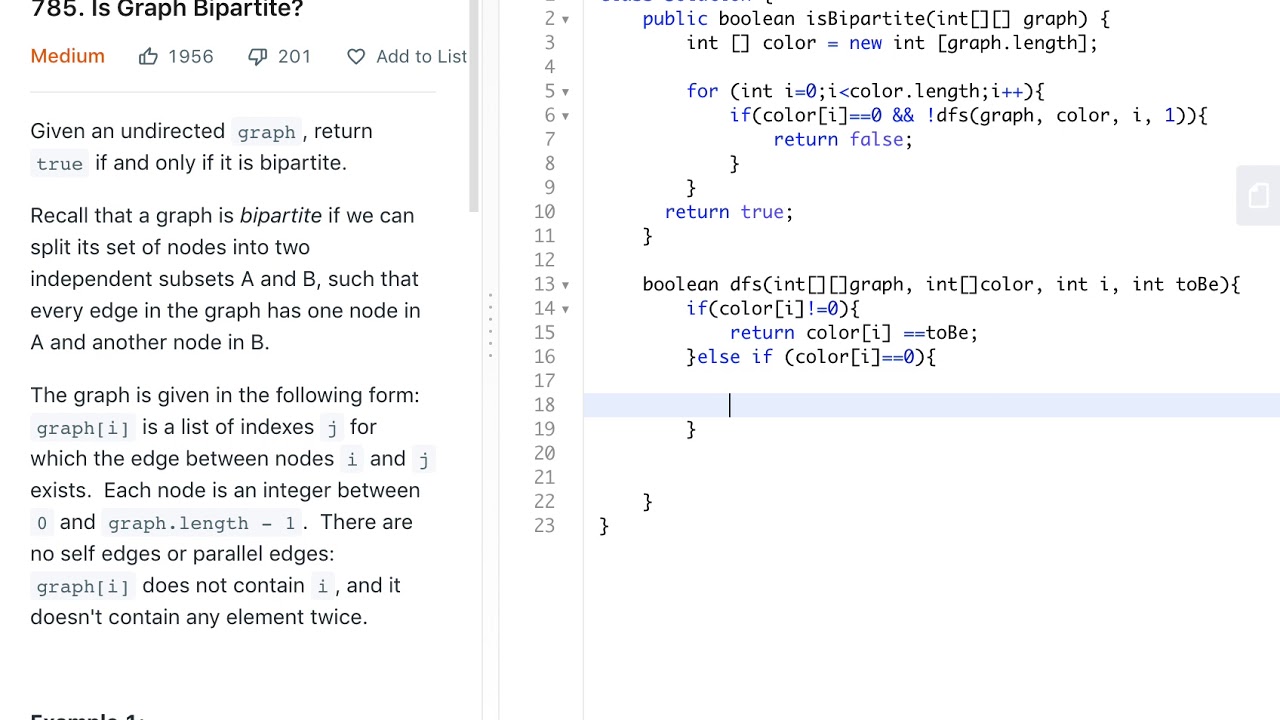Viewport: 1280px width, 720px height.
Task: Place cursor on empty line 18
Action: [931, 404]
